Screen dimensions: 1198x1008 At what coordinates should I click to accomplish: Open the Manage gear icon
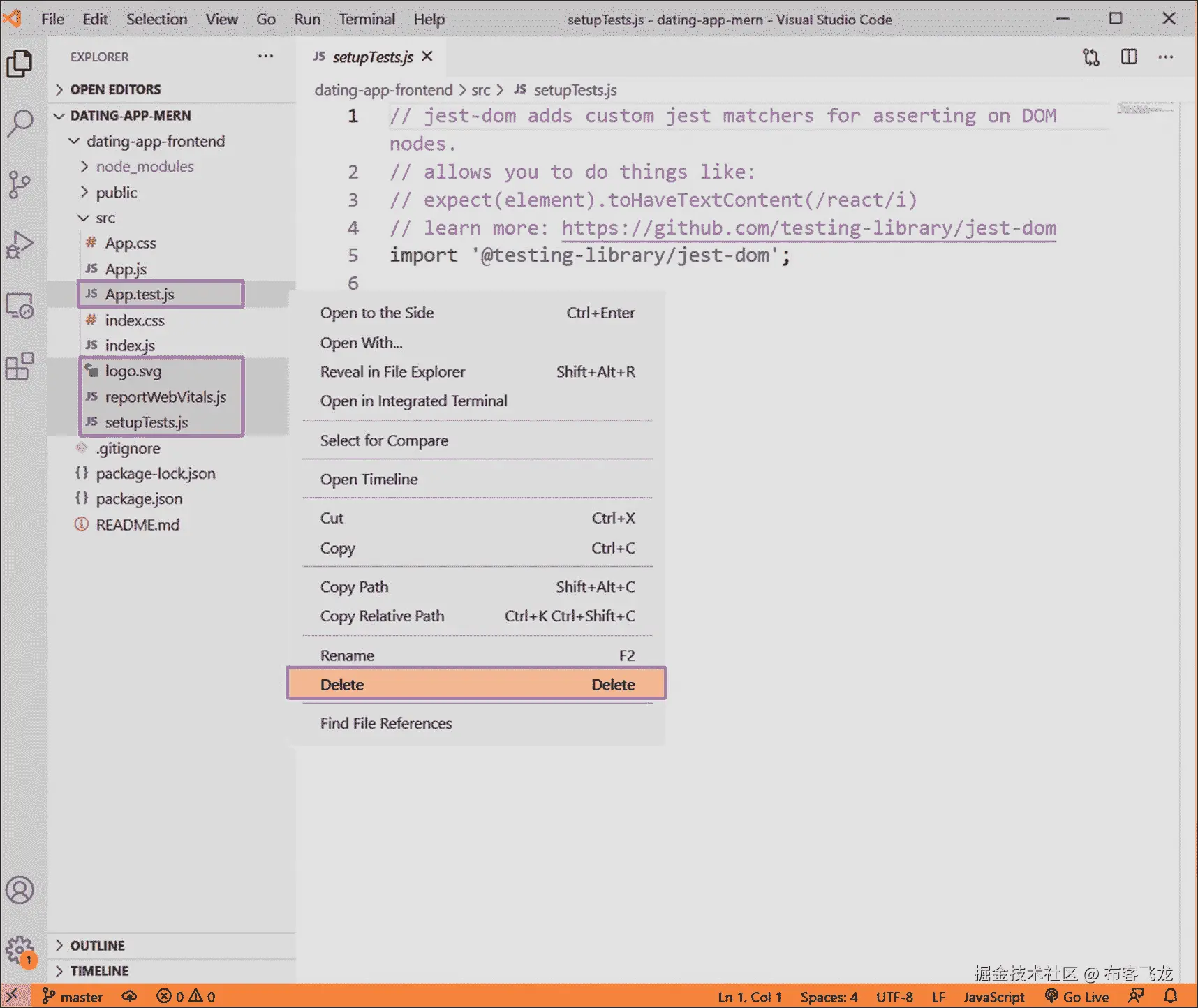[20, 950]
